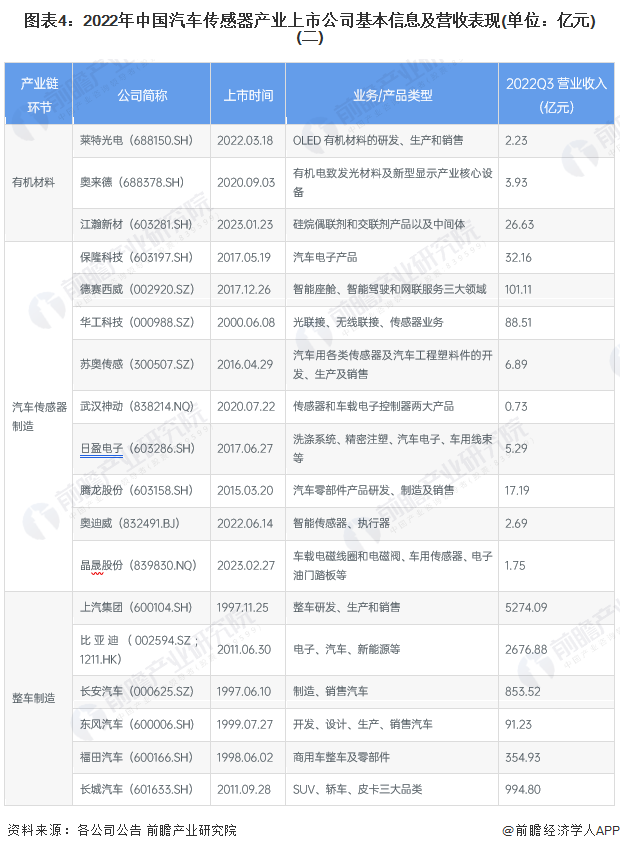Click the 产业链环节 column header
Screen dimensions: 620x851
[x=39, y=95]
